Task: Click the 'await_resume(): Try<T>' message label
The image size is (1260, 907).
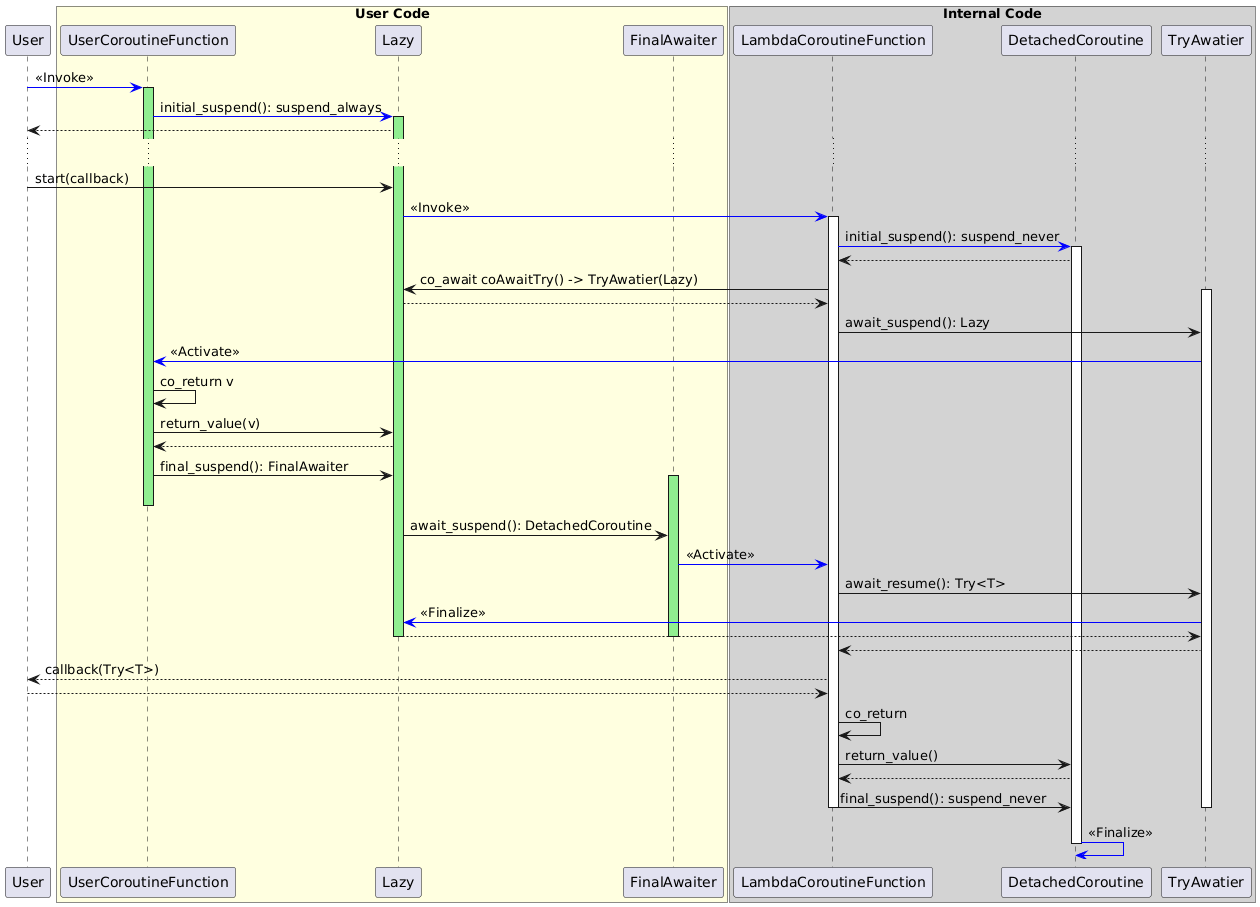Action: (x=925, y=583)
